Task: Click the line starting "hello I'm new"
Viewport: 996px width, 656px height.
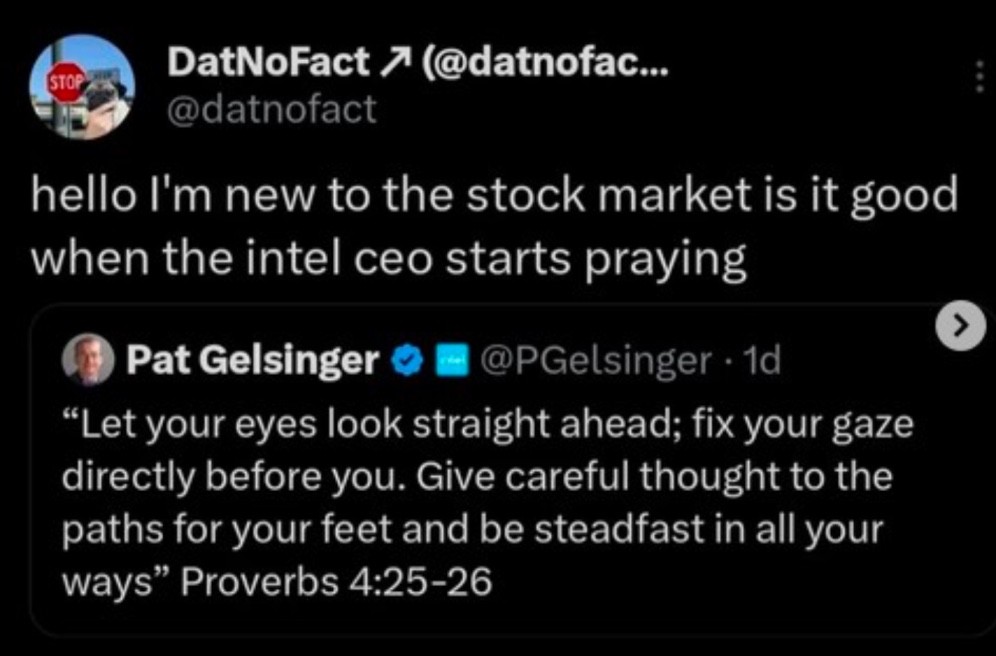Action: point(494,194)
